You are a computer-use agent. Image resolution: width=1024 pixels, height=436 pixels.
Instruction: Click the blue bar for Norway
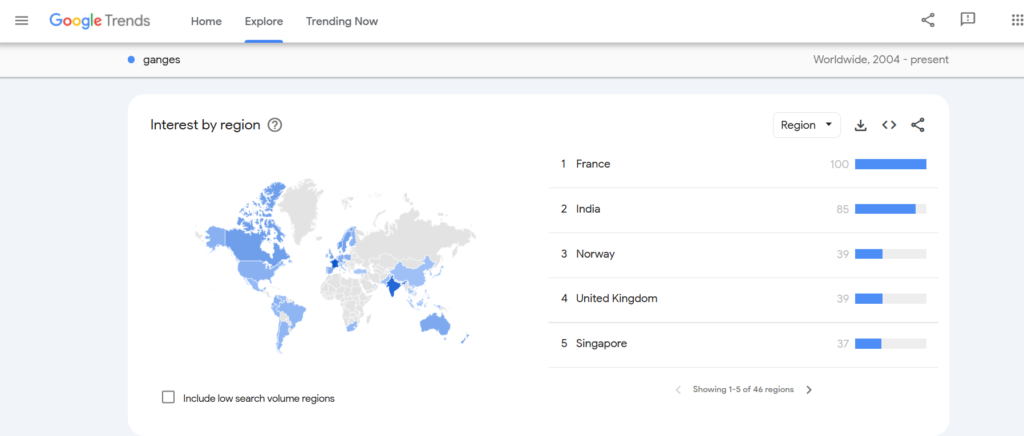(868, 254)
